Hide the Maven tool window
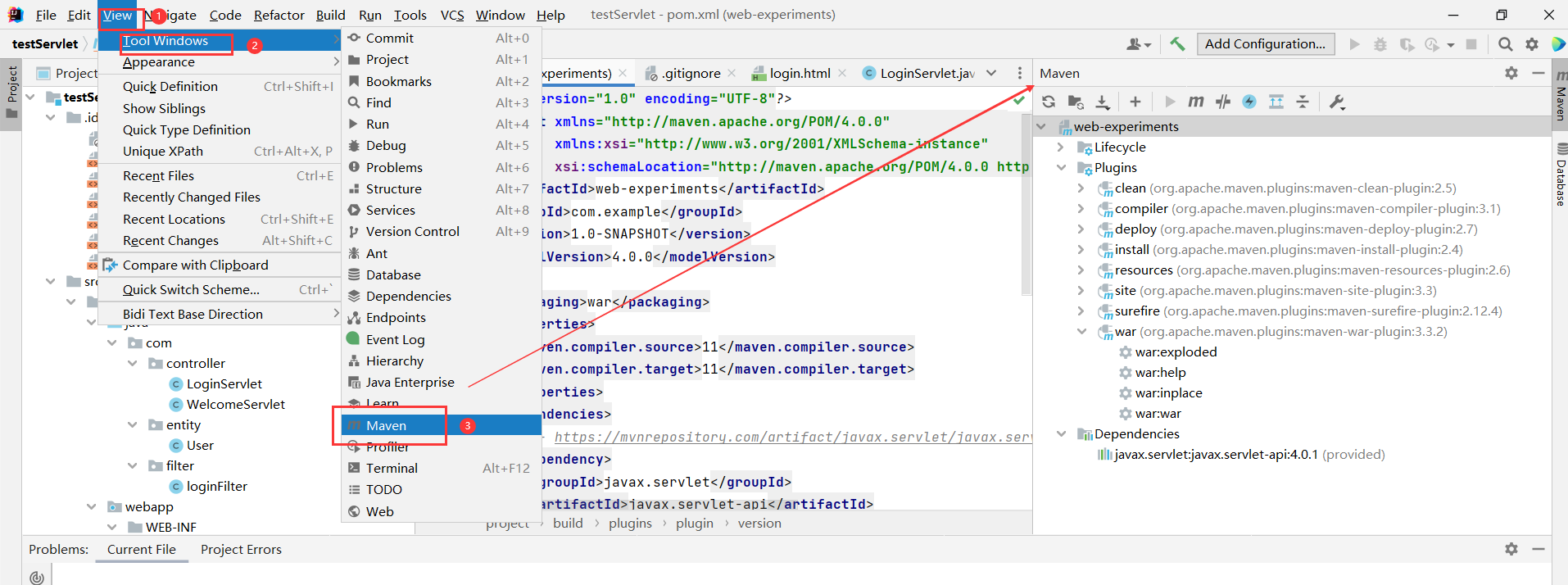This screenshot has height=585, width=1568. point(1539,73)
